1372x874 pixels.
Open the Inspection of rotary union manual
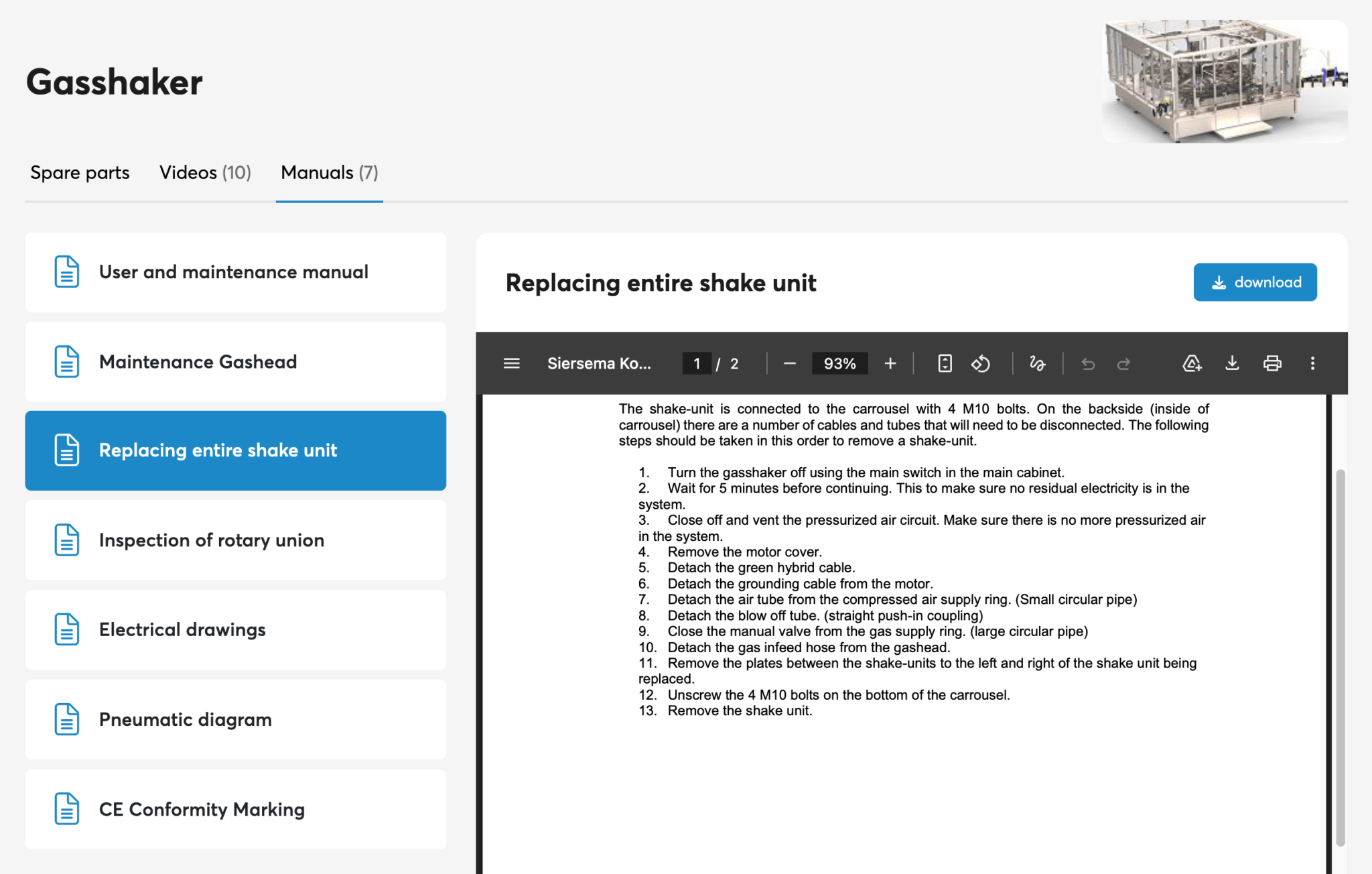[x=236, y=540]
